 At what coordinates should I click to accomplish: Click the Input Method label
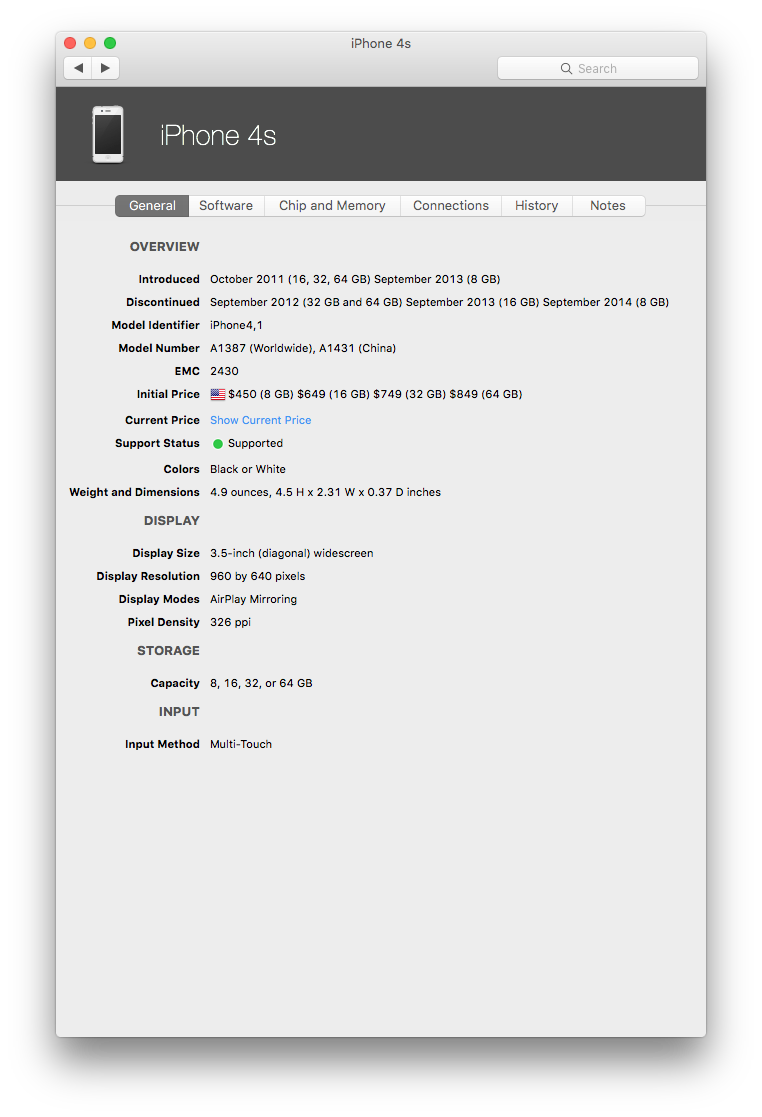[162, 744]
